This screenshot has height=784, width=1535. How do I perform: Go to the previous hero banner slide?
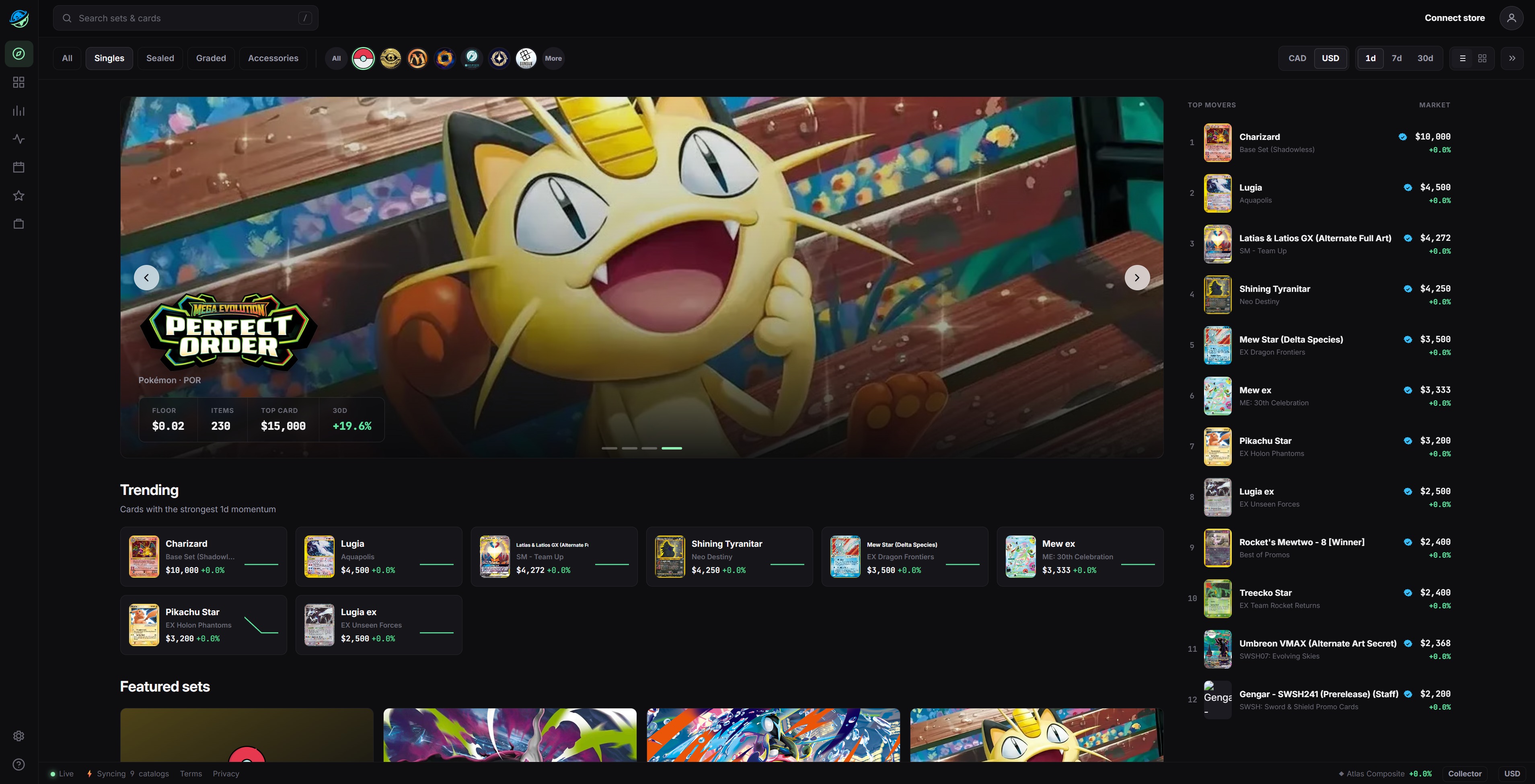[147, 278]
